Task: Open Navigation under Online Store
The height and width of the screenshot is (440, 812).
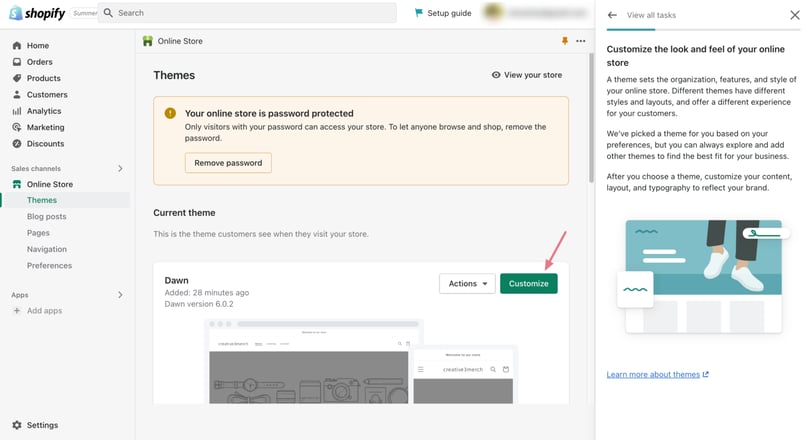Action: point(47,249)
